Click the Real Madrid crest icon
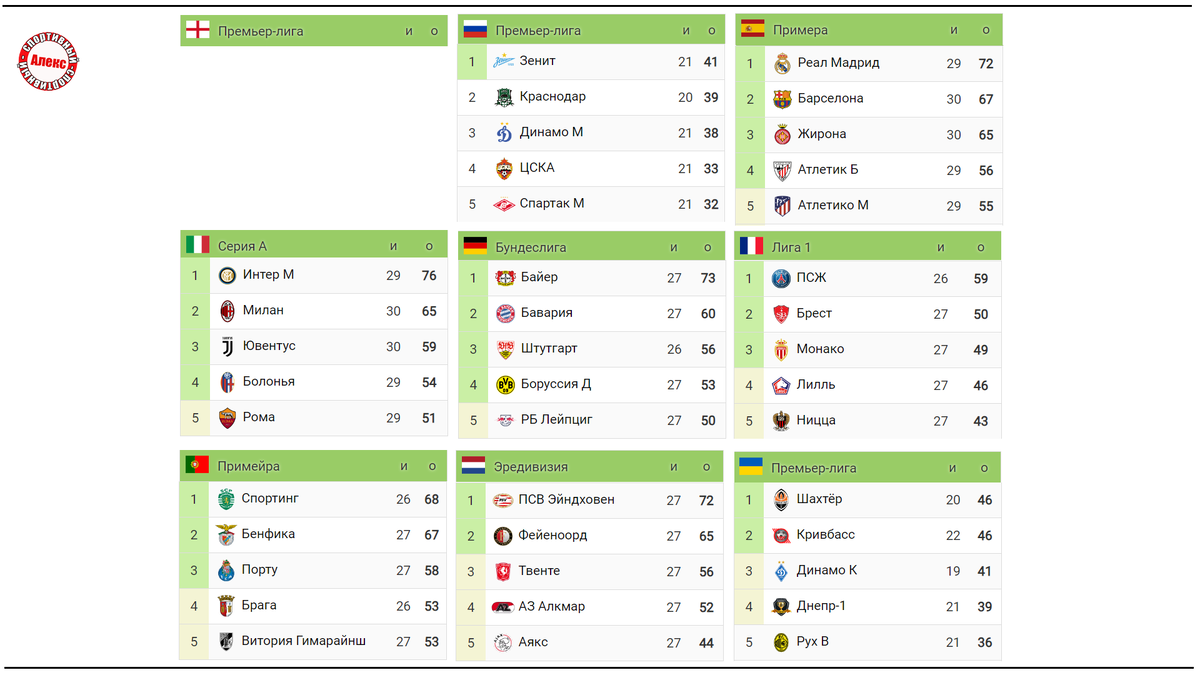The image size is (1200, 675). [x=782, y=63]
